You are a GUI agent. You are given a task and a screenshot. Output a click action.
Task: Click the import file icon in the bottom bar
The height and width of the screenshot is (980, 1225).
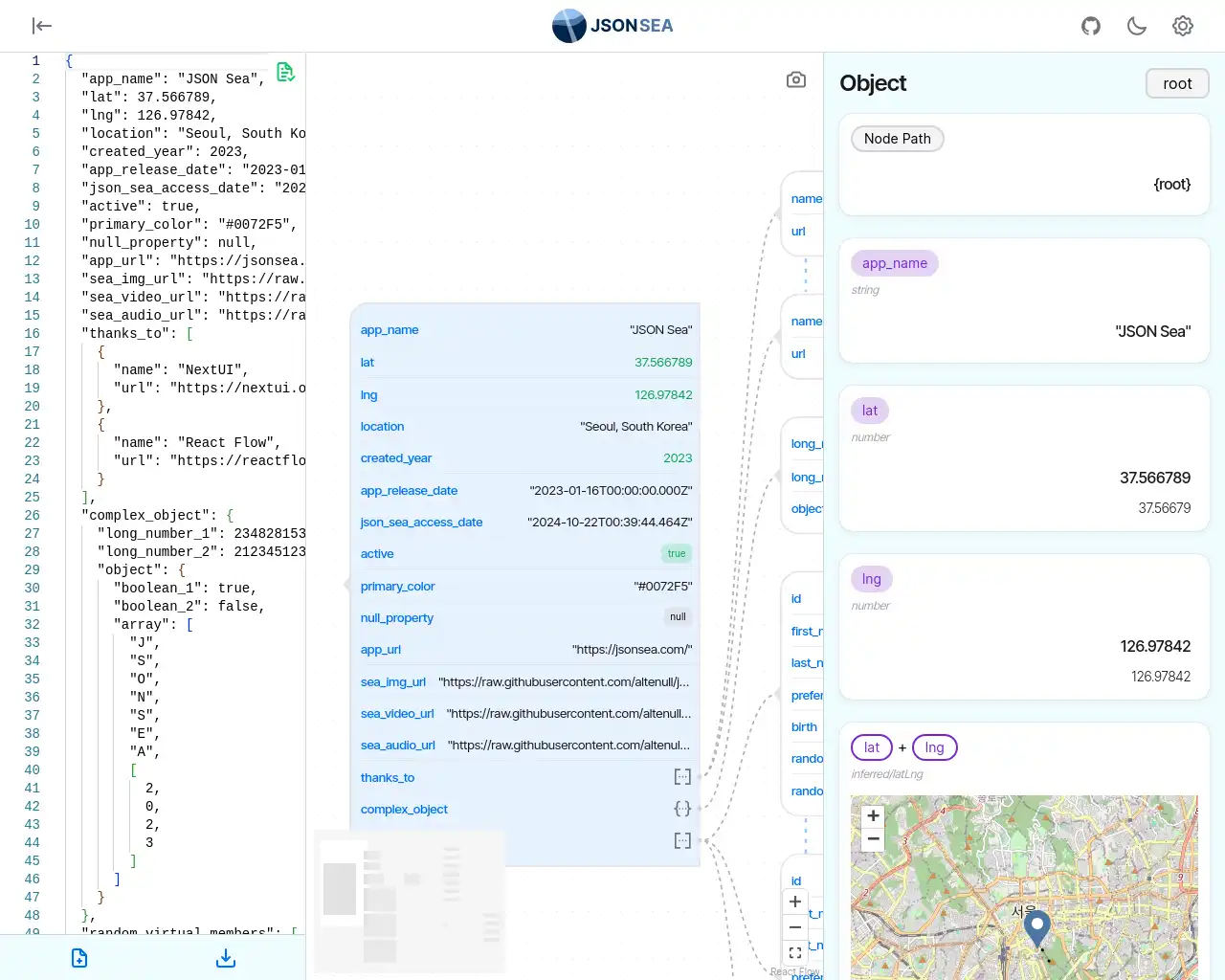point(79,958)
